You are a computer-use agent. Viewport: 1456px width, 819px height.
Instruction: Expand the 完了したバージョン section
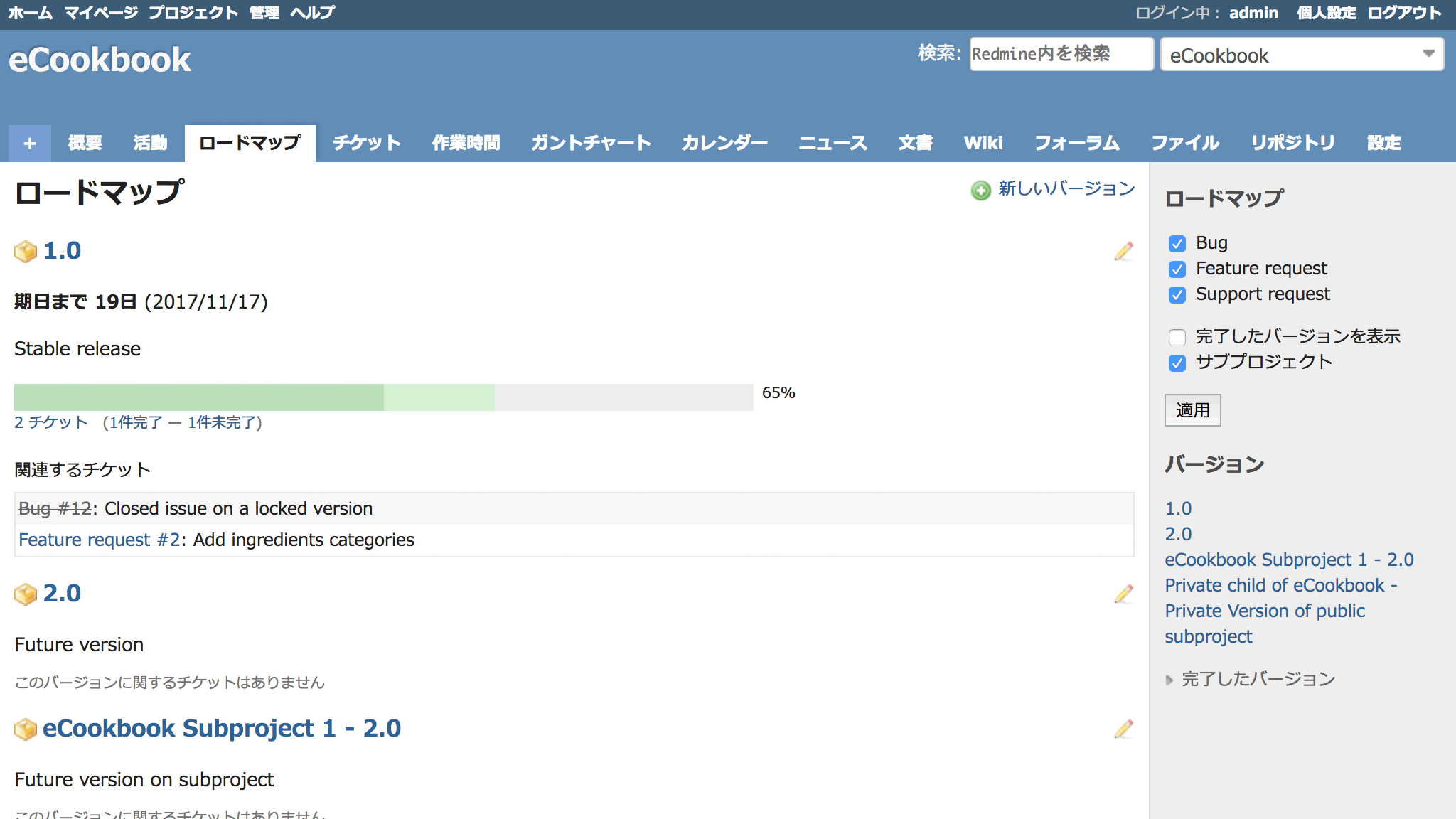click(1251, 680)
